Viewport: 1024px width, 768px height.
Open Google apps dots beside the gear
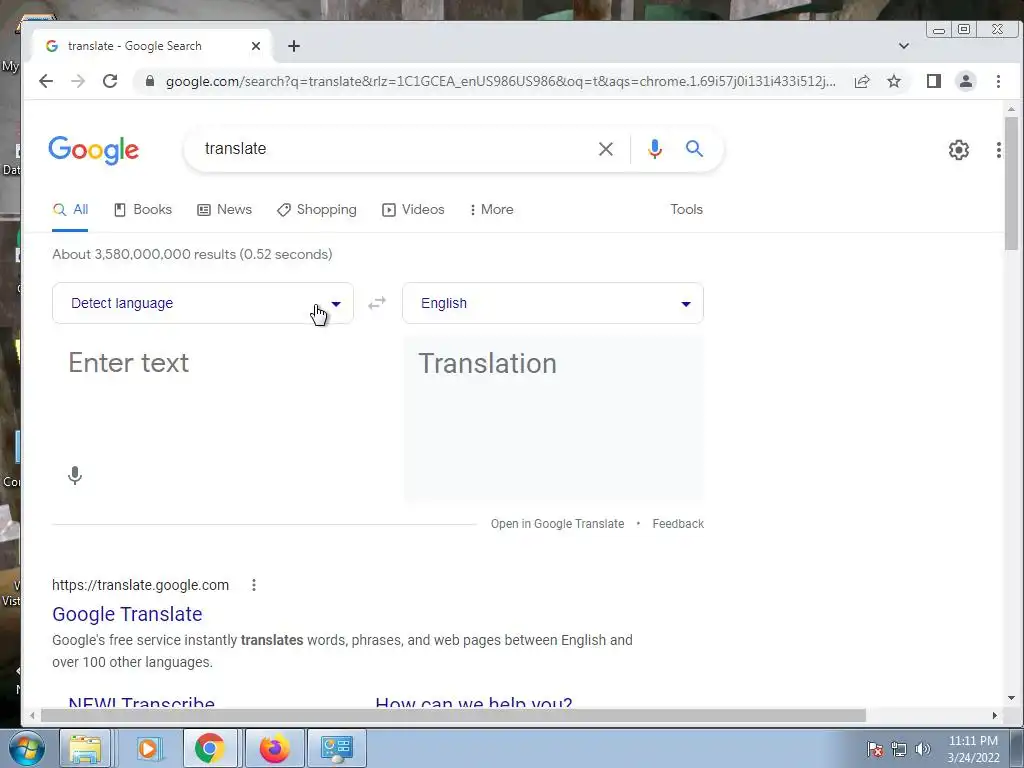coord(999,150)
